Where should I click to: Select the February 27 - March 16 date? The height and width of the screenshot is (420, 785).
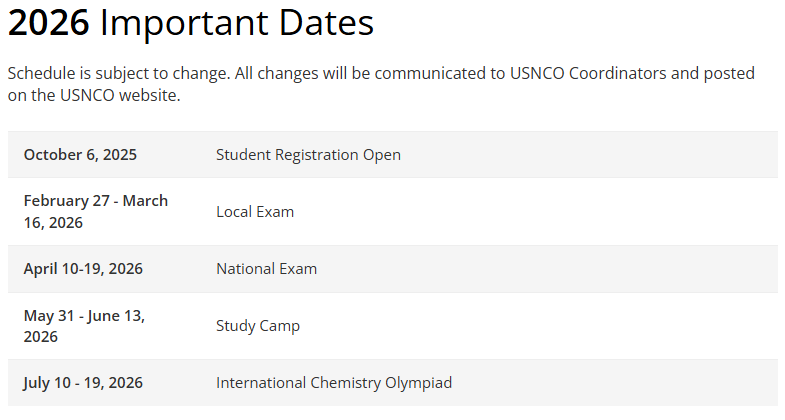tap(95, 211)
